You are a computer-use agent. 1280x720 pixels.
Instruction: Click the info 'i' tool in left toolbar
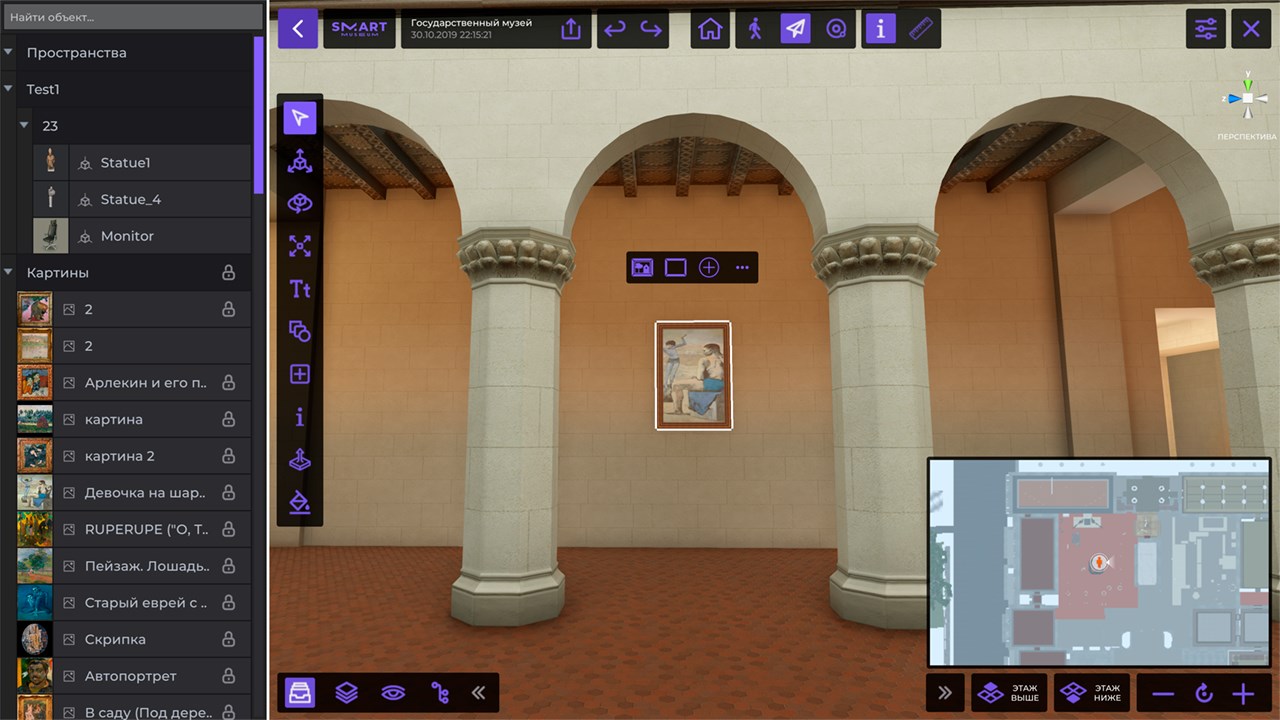point(300,417)
